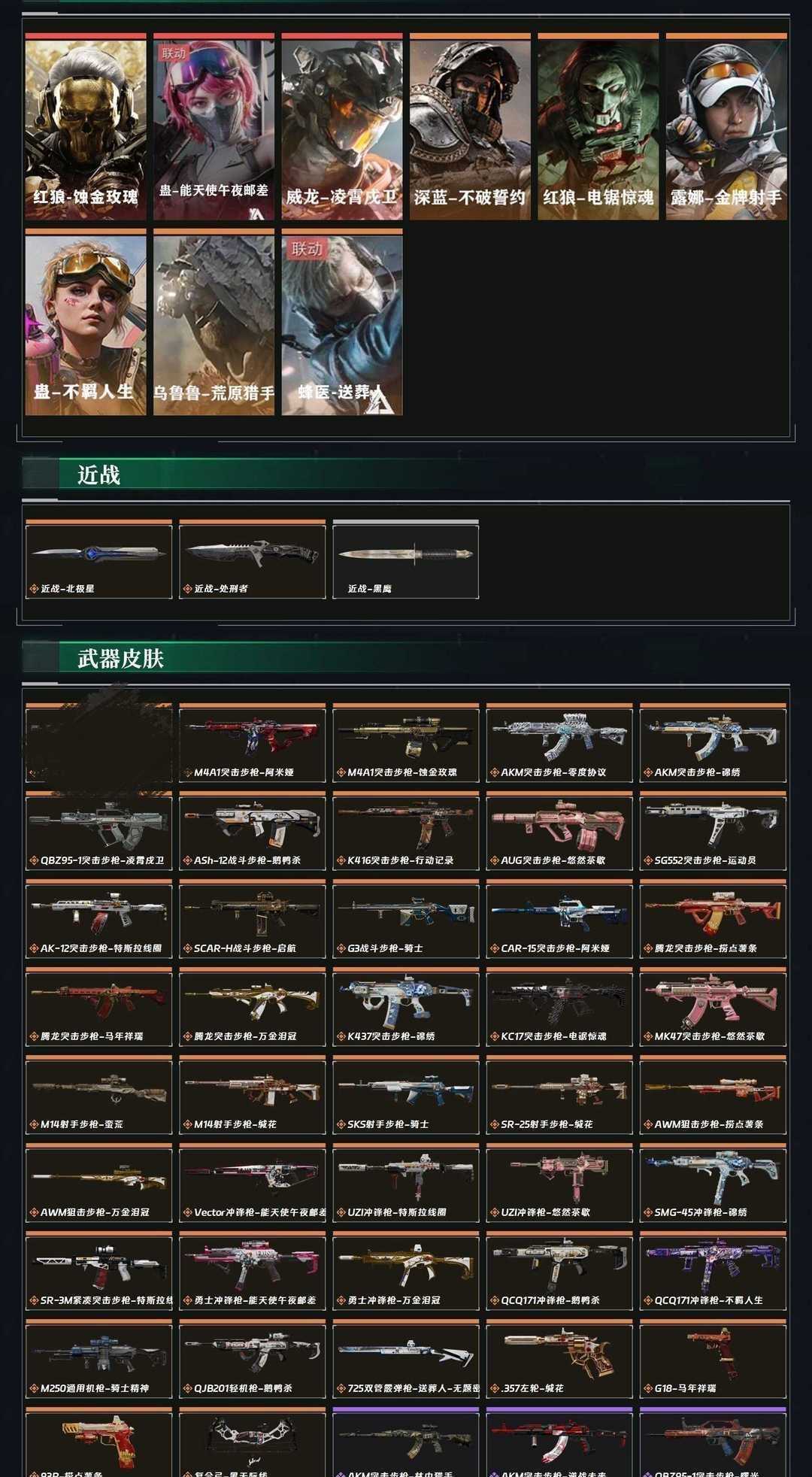Select AWM狙击步枪-万金泪冠 sniper skin
Image resolution: width=812 pixels, height=1477 pixels.
[x=98, y=1183]
